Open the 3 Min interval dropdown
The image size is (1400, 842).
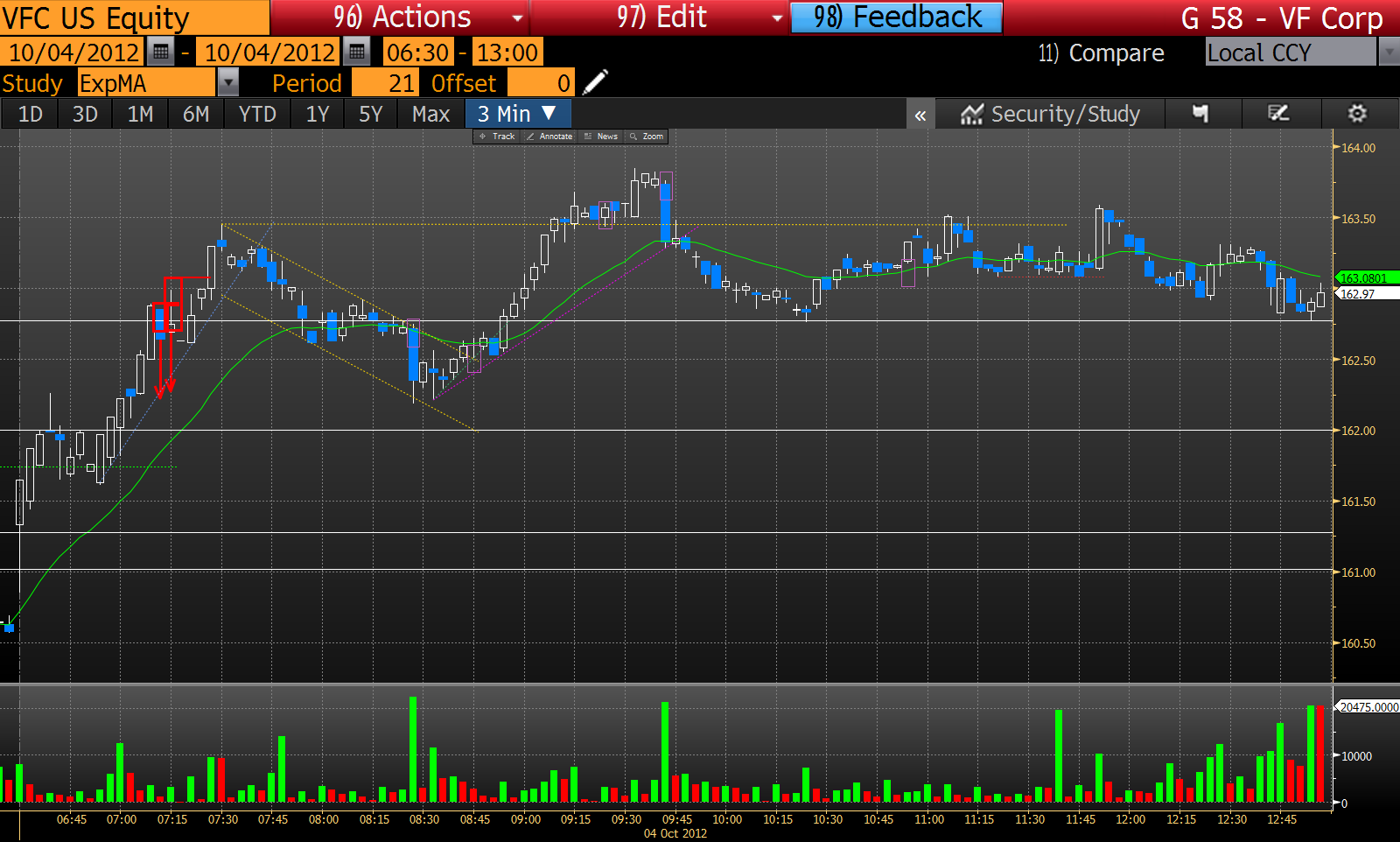pos(518,114)
